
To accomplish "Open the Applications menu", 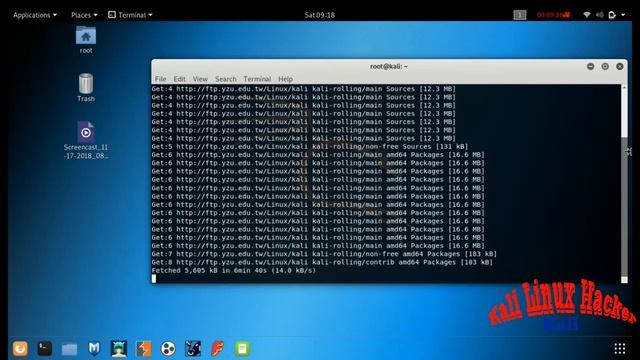I will [35, 15].
